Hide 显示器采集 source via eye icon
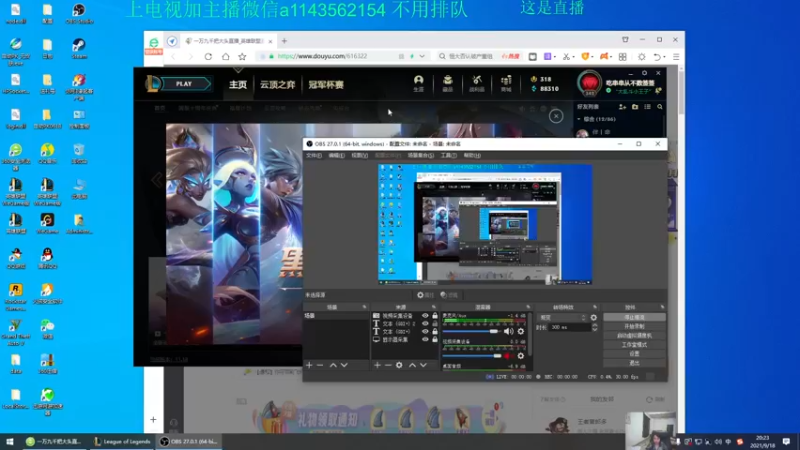 tap(425, 339)
